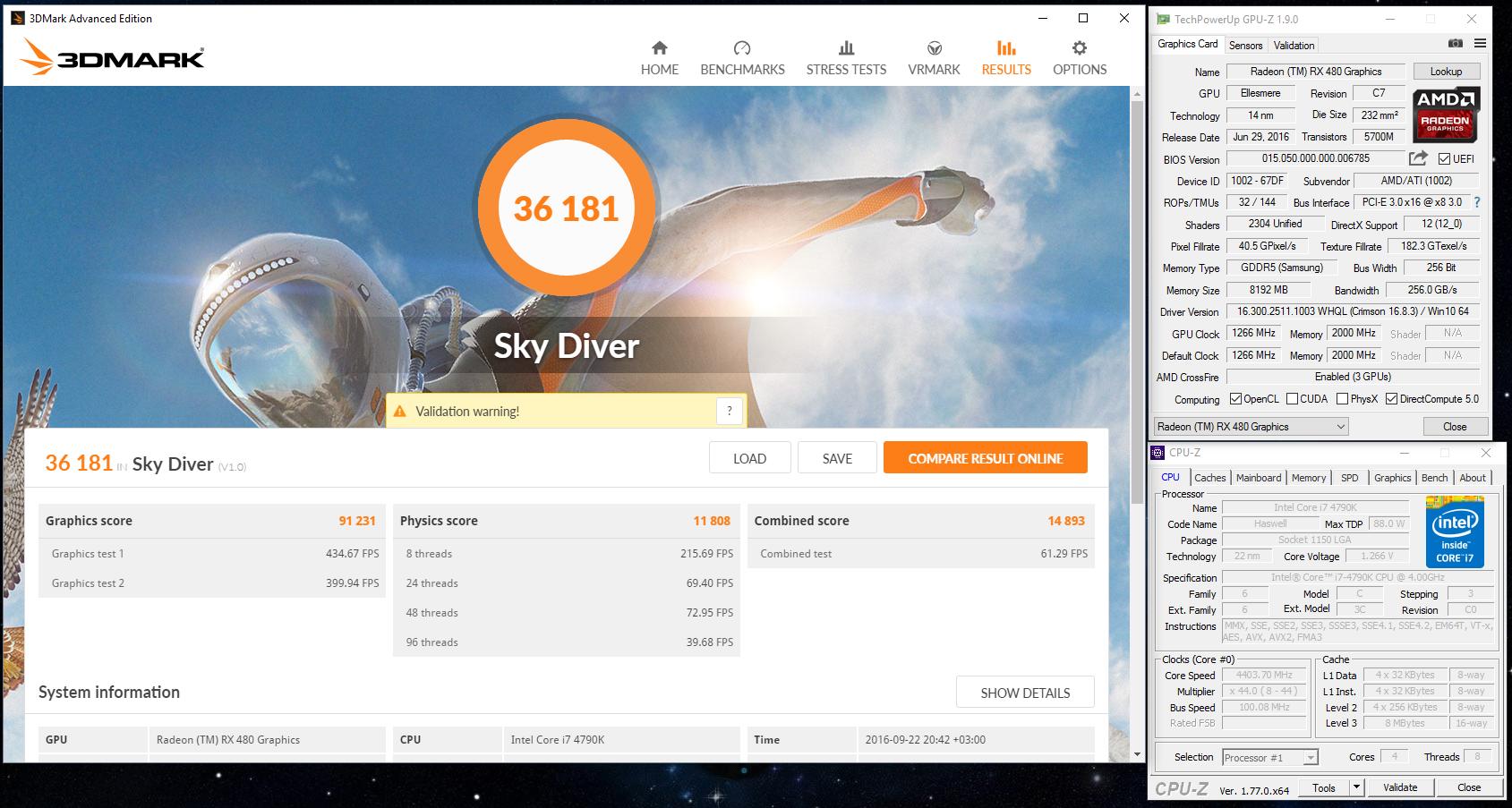Image resolution: width=1512 pixels, height=808 pixels.
Task: Toggle the DirectCompute 5.0 checkbox
Action: tap(1392, 399)
